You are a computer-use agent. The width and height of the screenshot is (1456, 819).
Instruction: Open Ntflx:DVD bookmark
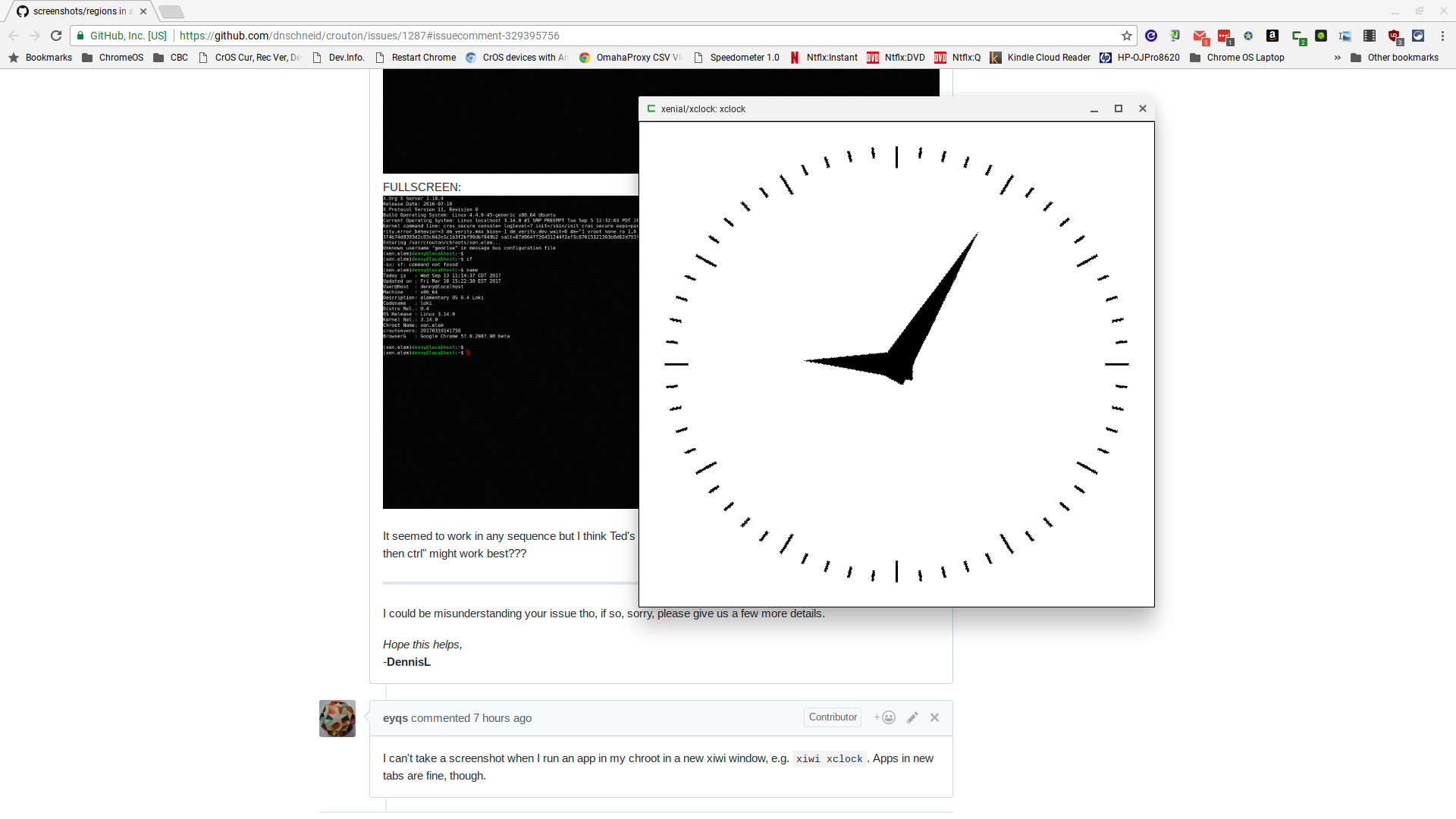tap(896, 58)
